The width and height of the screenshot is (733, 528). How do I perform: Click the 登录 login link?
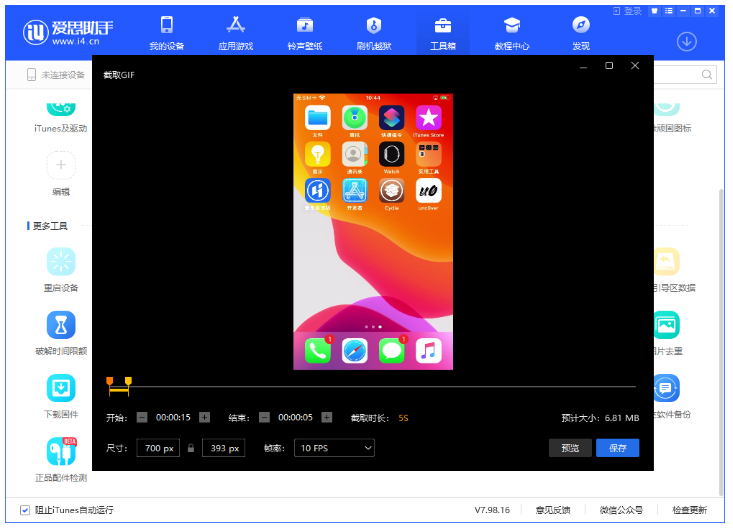628,11
